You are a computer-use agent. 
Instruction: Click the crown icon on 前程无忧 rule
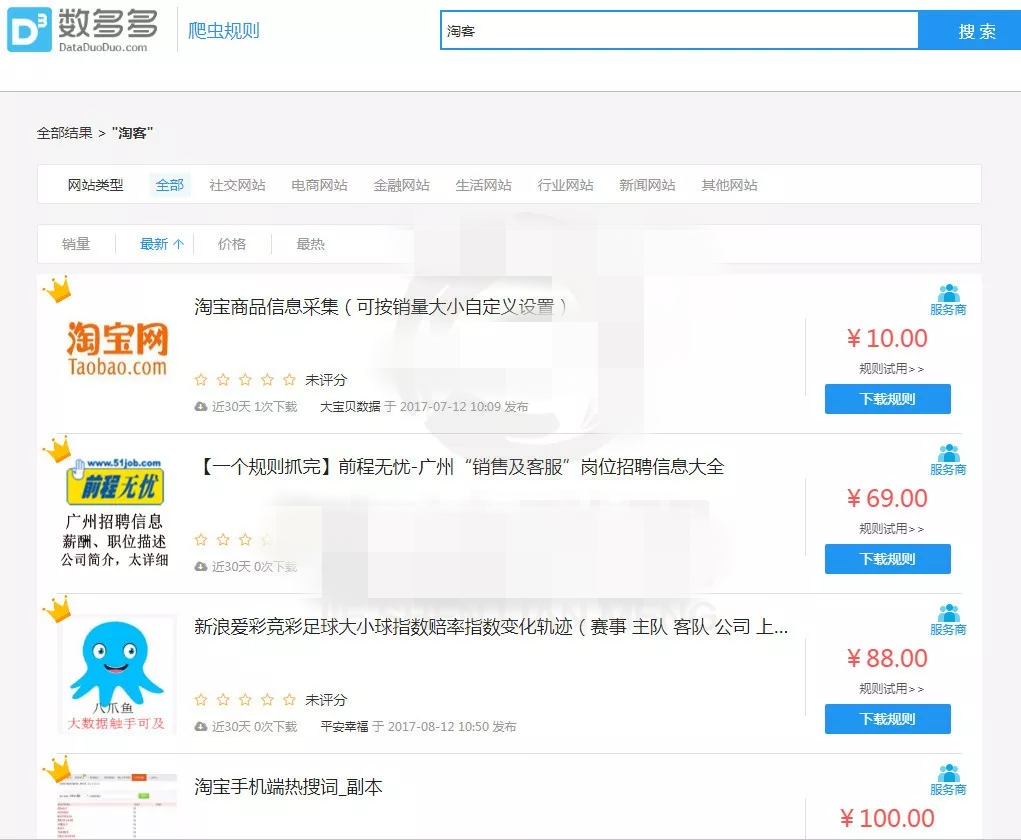(57, 449)
